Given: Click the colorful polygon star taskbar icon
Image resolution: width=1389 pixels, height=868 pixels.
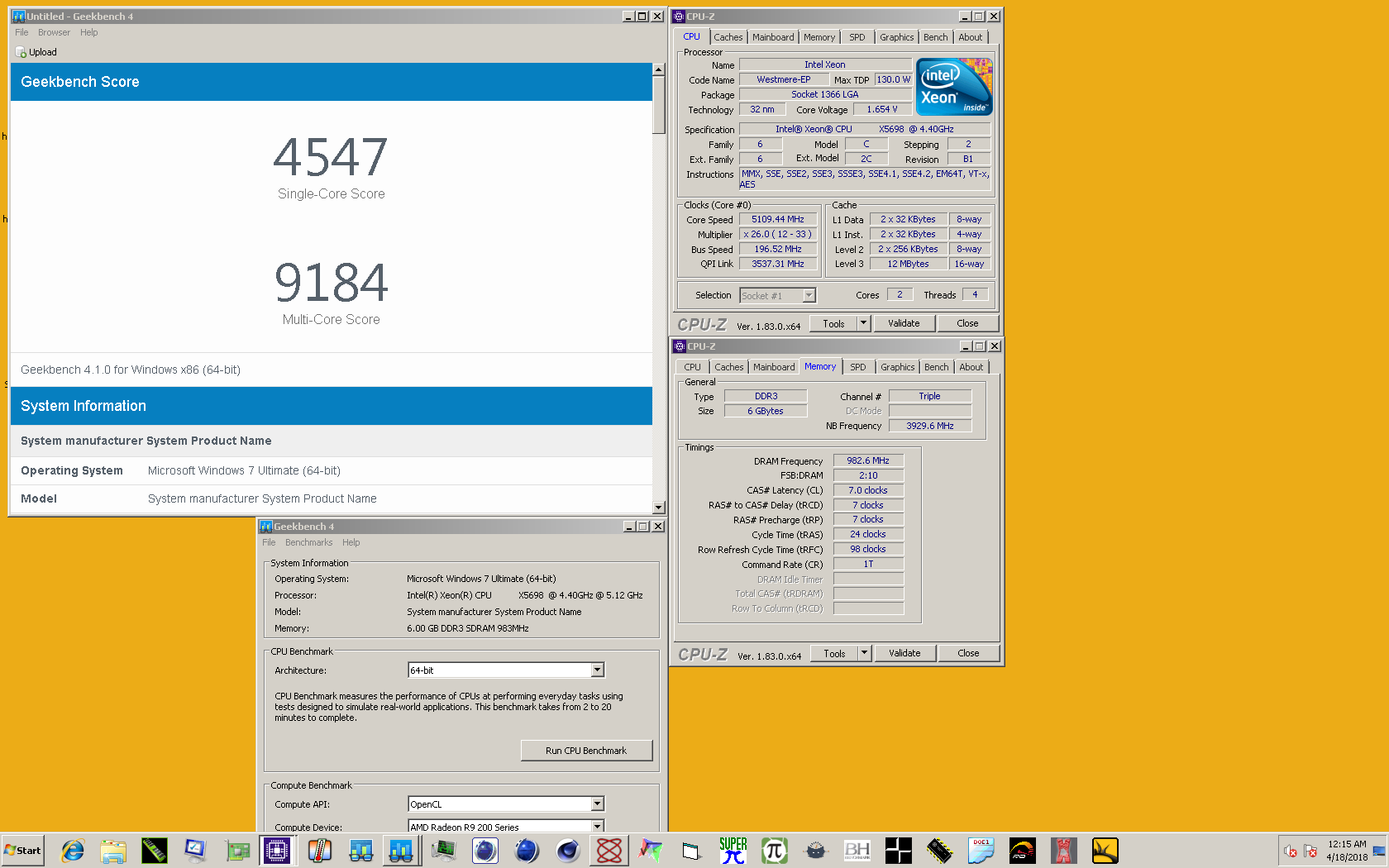Looking at the screenshot, I should pos(651,851).
